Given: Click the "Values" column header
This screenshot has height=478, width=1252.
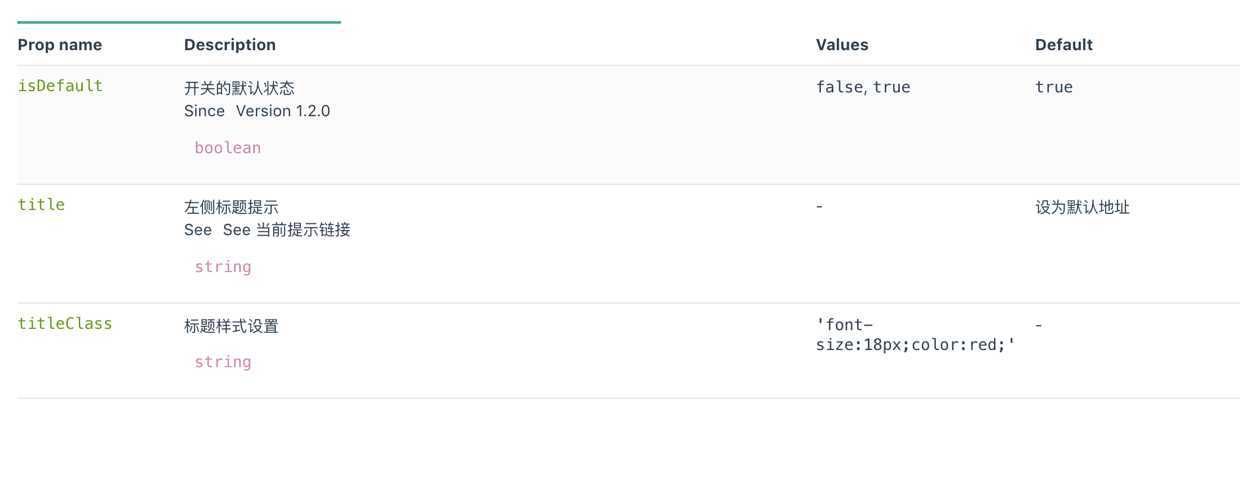Looking at the screenshot, I should click(842, 45).
